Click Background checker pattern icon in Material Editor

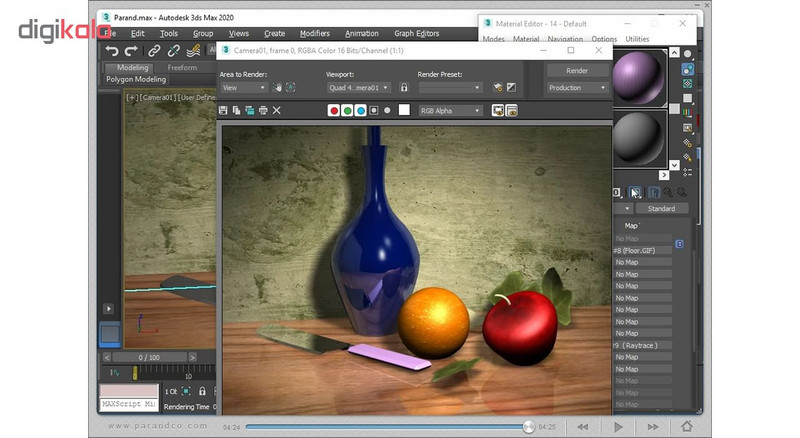[x=688, y=83]
